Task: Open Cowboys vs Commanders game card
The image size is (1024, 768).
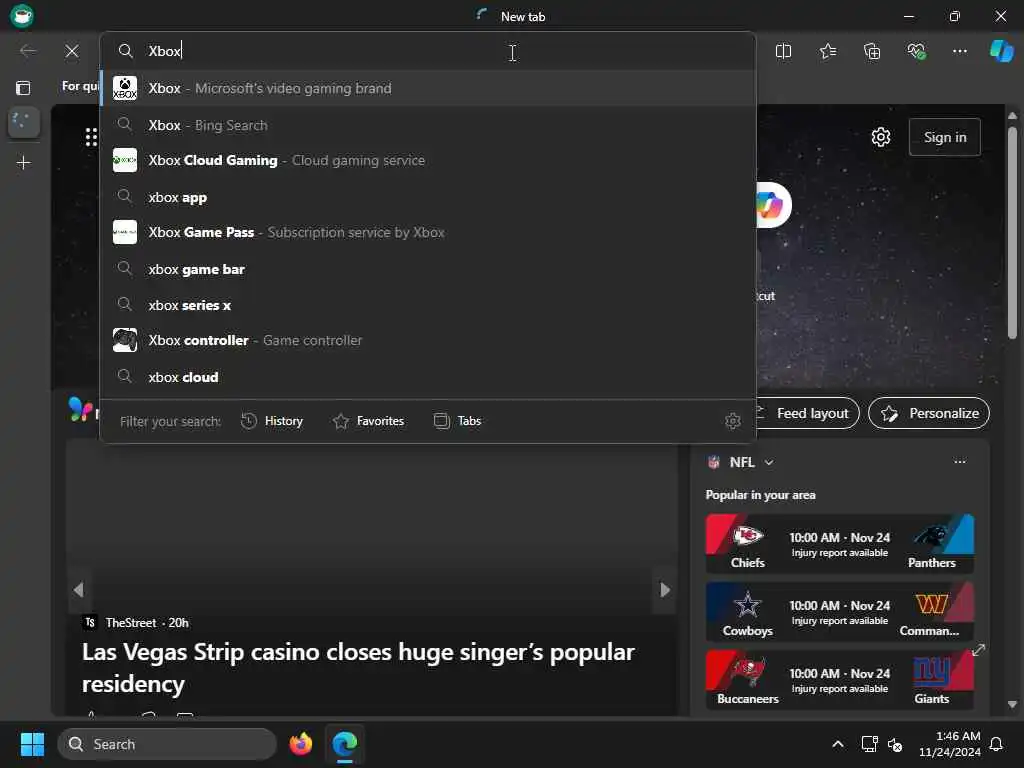Action: tap(840, 612)
